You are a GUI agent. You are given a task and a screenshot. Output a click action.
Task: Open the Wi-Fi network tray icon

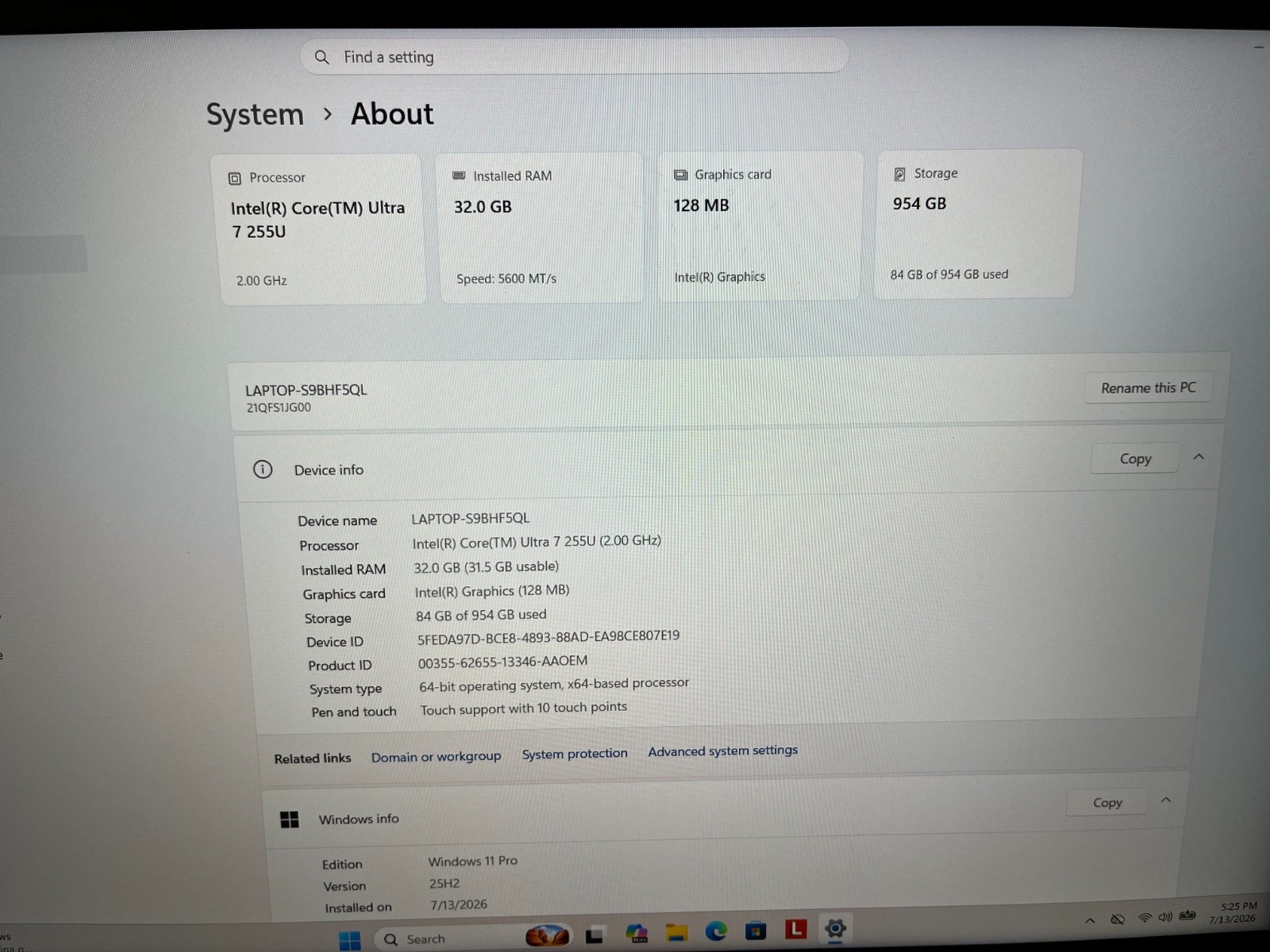(1145, 918)
